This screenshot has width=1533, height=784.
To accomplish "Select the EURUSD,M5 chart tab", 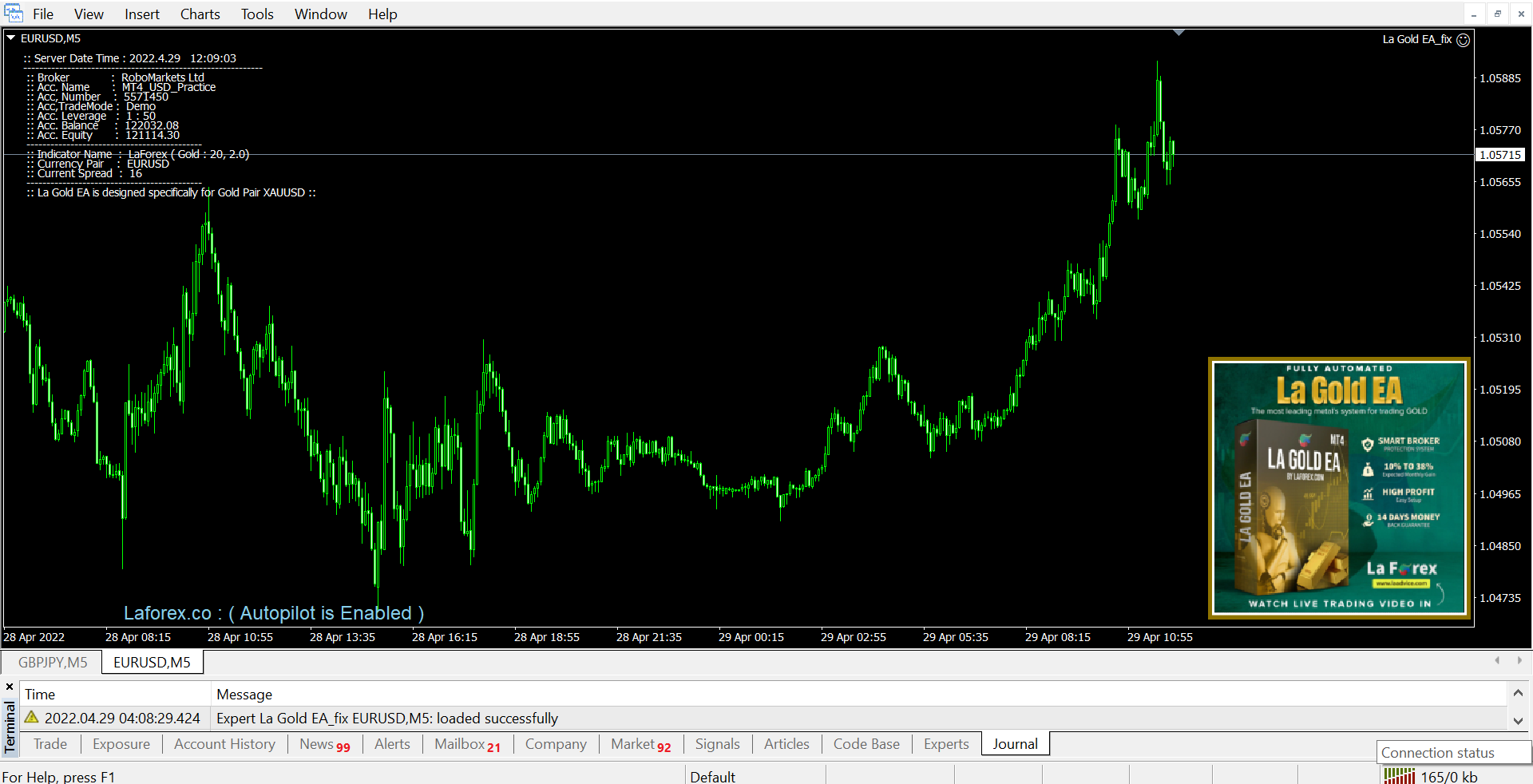I will (152, 663).
